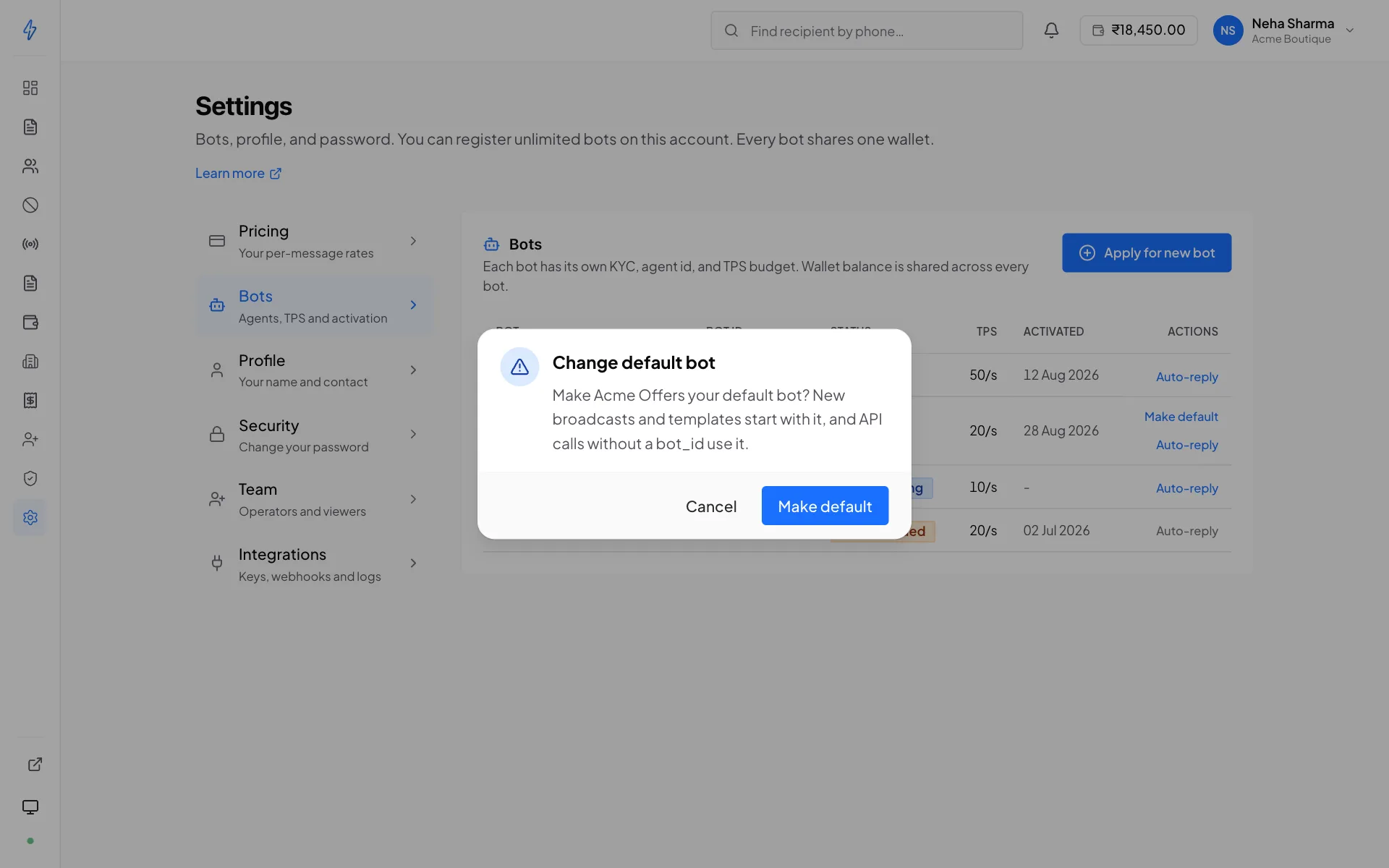Open the Learn more link
Viewport: 1389px width, 868px height.
point(238,174)
